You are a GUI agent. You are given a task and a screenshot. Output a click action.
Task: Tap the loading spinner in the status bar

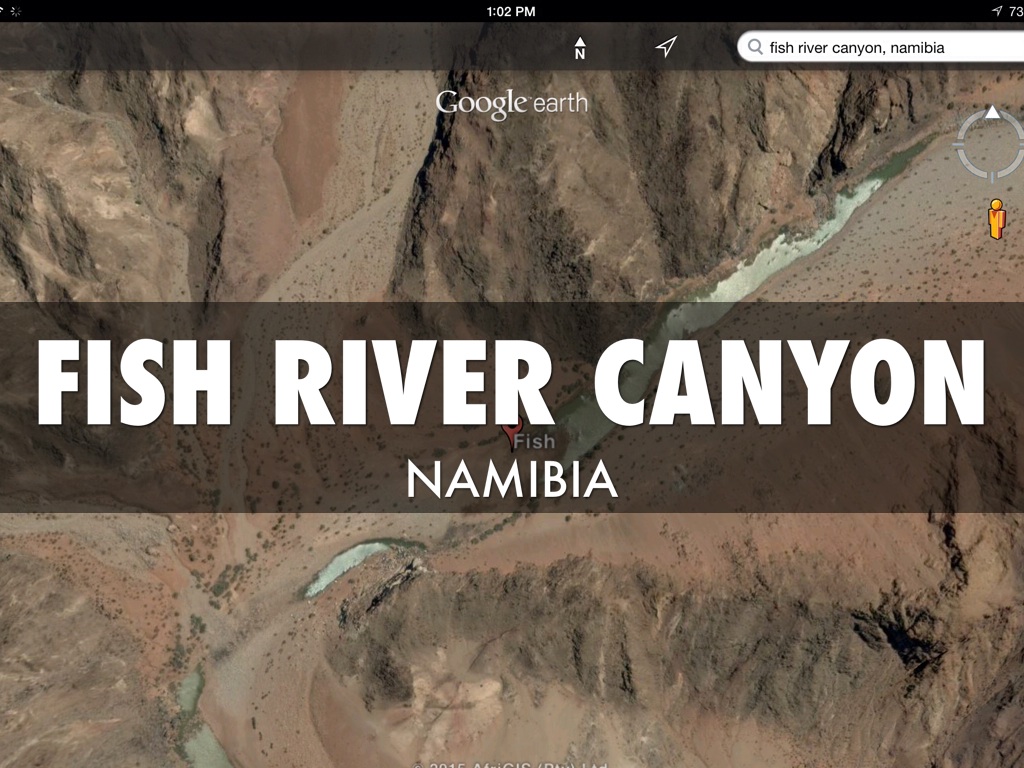click(x=16, y=11)
